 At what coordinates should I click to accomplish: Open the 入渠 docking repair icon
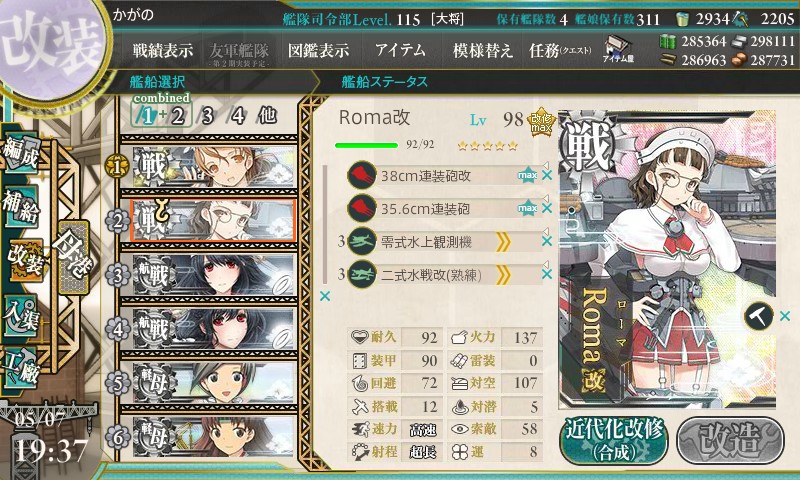(21, 316)
